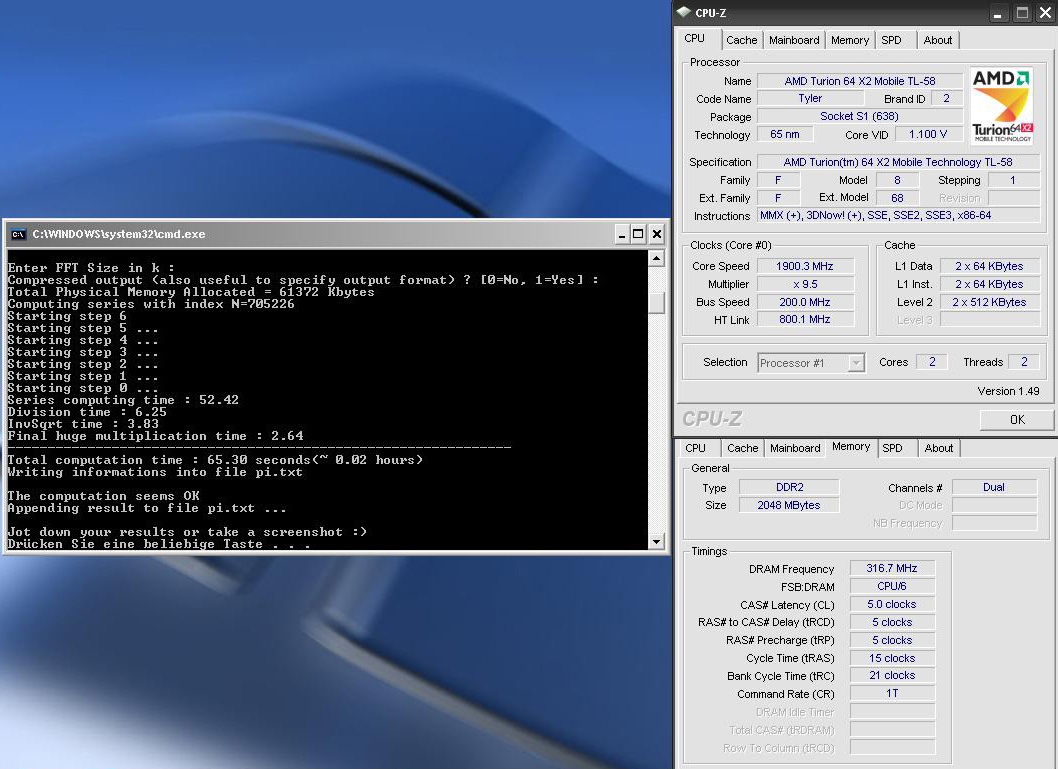Click the DRAM Frequency value 316.7 MHz
The height and width of the screenshot is (769, 1058).
click(892, 569)
